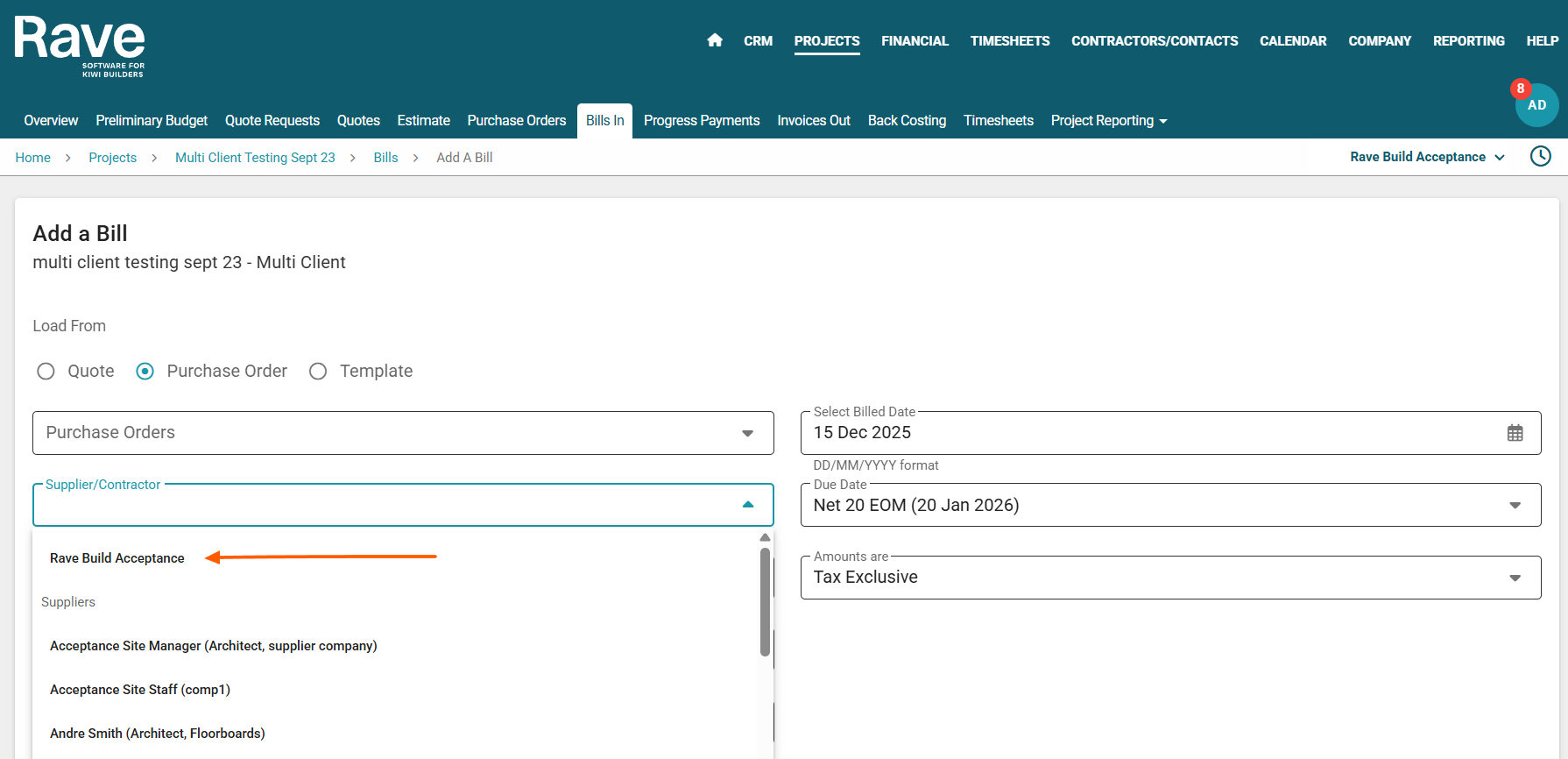
Task: Open the clock timer icon
Action: (x=1540, y=157)
